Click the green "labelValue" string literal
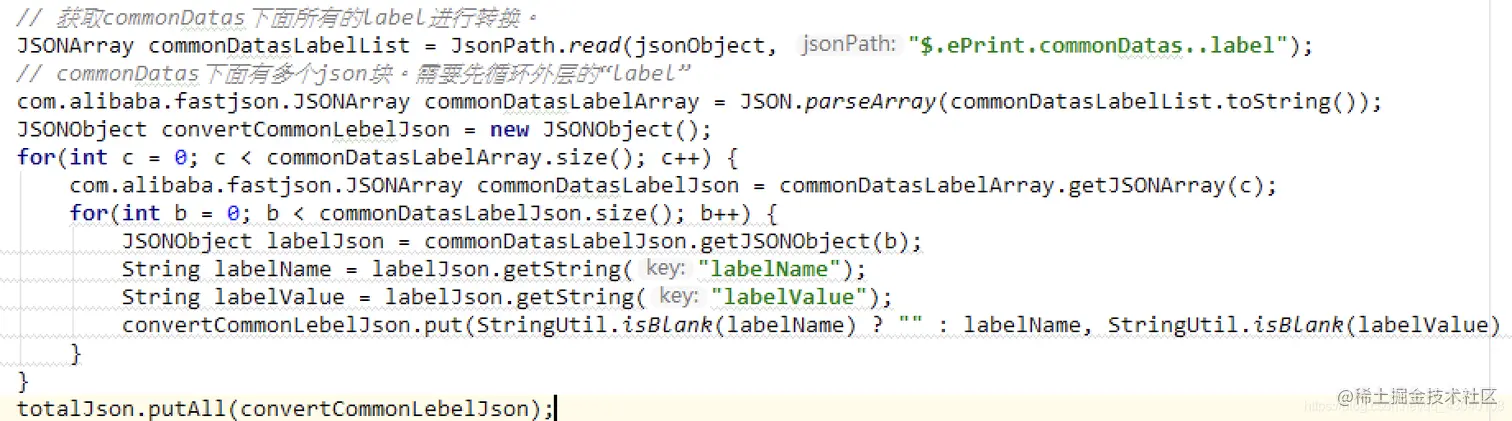This screenshot has width=1512, height=421. click(787, 298)
